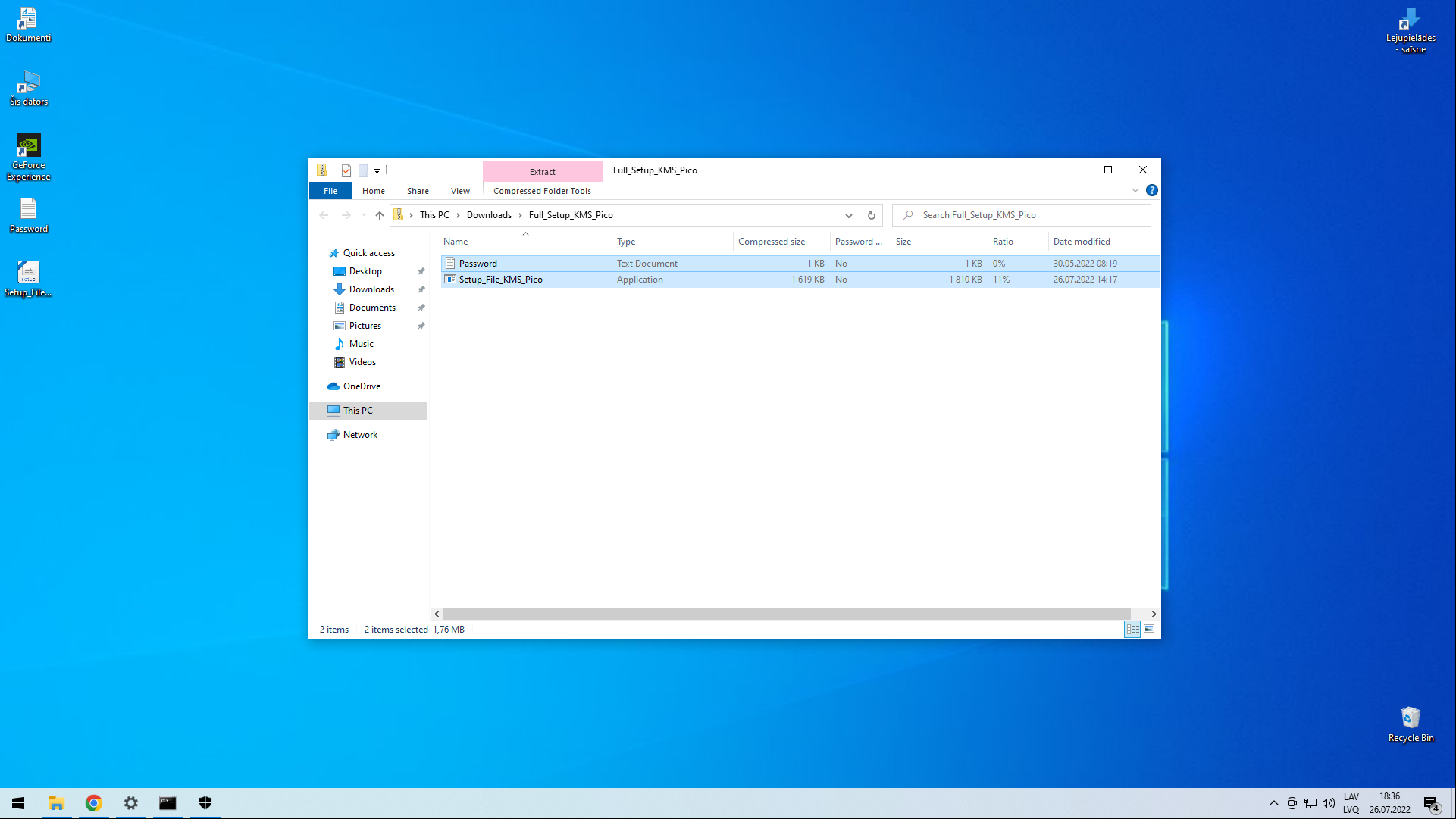Click Properties icon in quick access toolbar
Screen dimensions: 1456x819
(346, 170)
